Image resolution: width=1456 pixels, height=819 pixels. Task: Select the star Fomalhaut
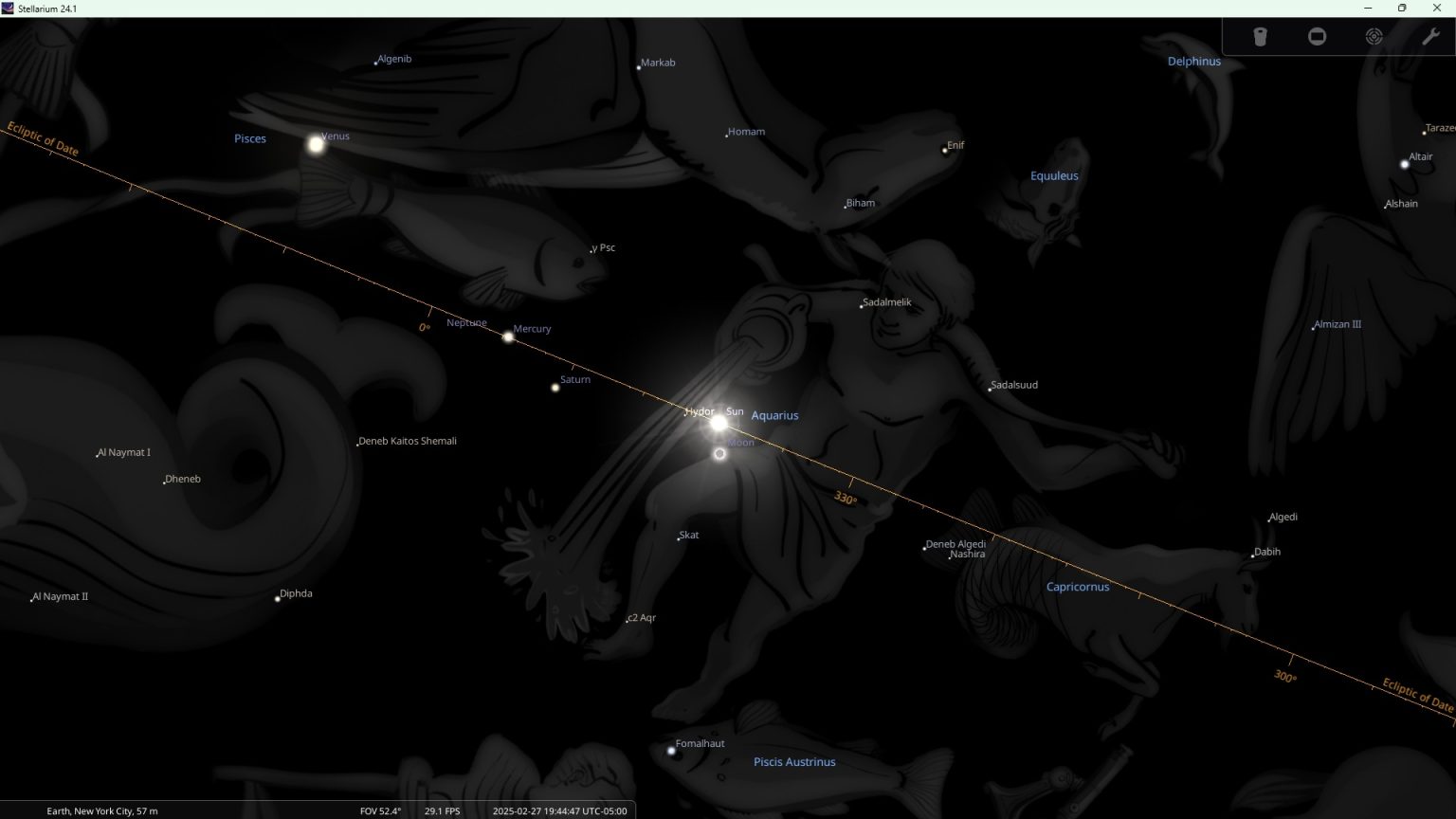(x=671, y=750)
